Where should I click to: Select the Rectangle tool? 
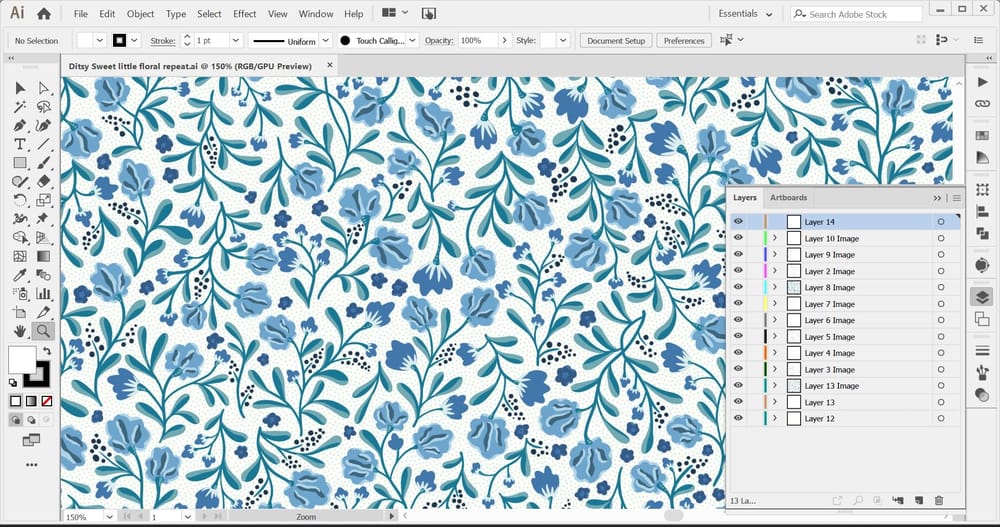click(20, 163)
